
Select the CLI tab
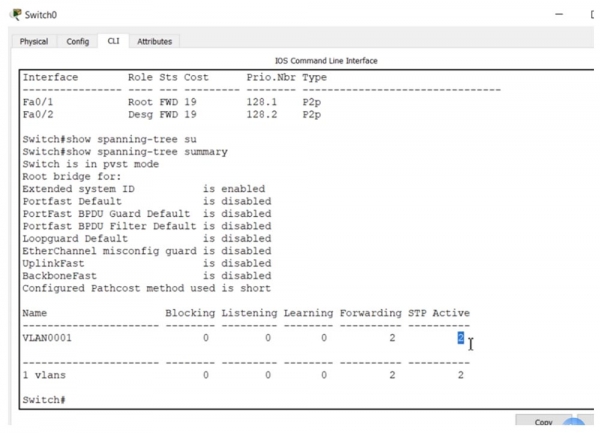click(x=114, y=42)
